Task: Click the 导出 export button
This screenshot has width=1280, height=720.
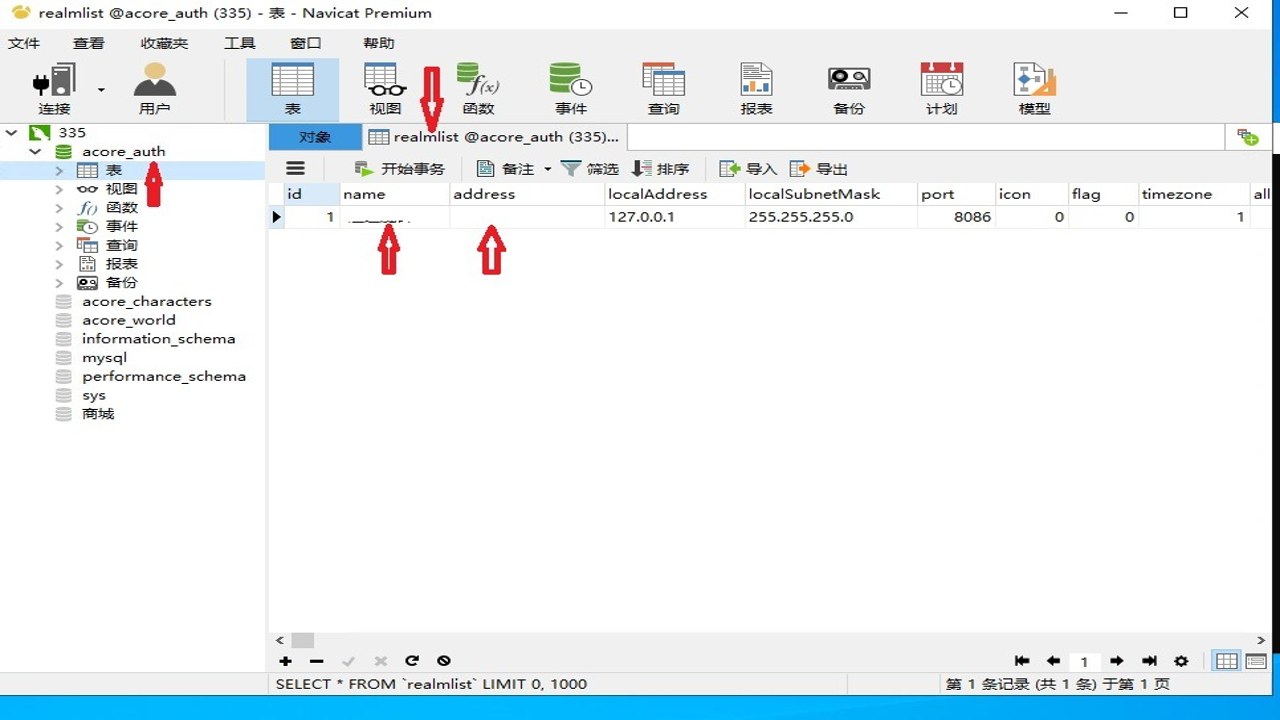Action: click(x=818, y=169)
